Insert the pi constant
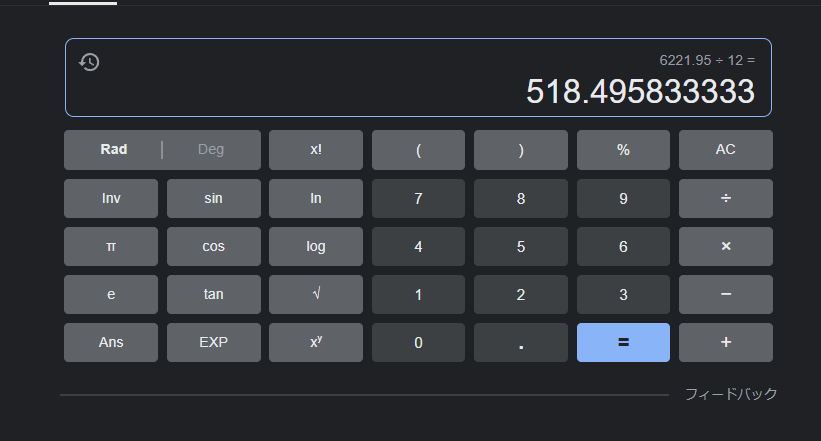Screen dimensions: 821x441 tap(111, 246)
